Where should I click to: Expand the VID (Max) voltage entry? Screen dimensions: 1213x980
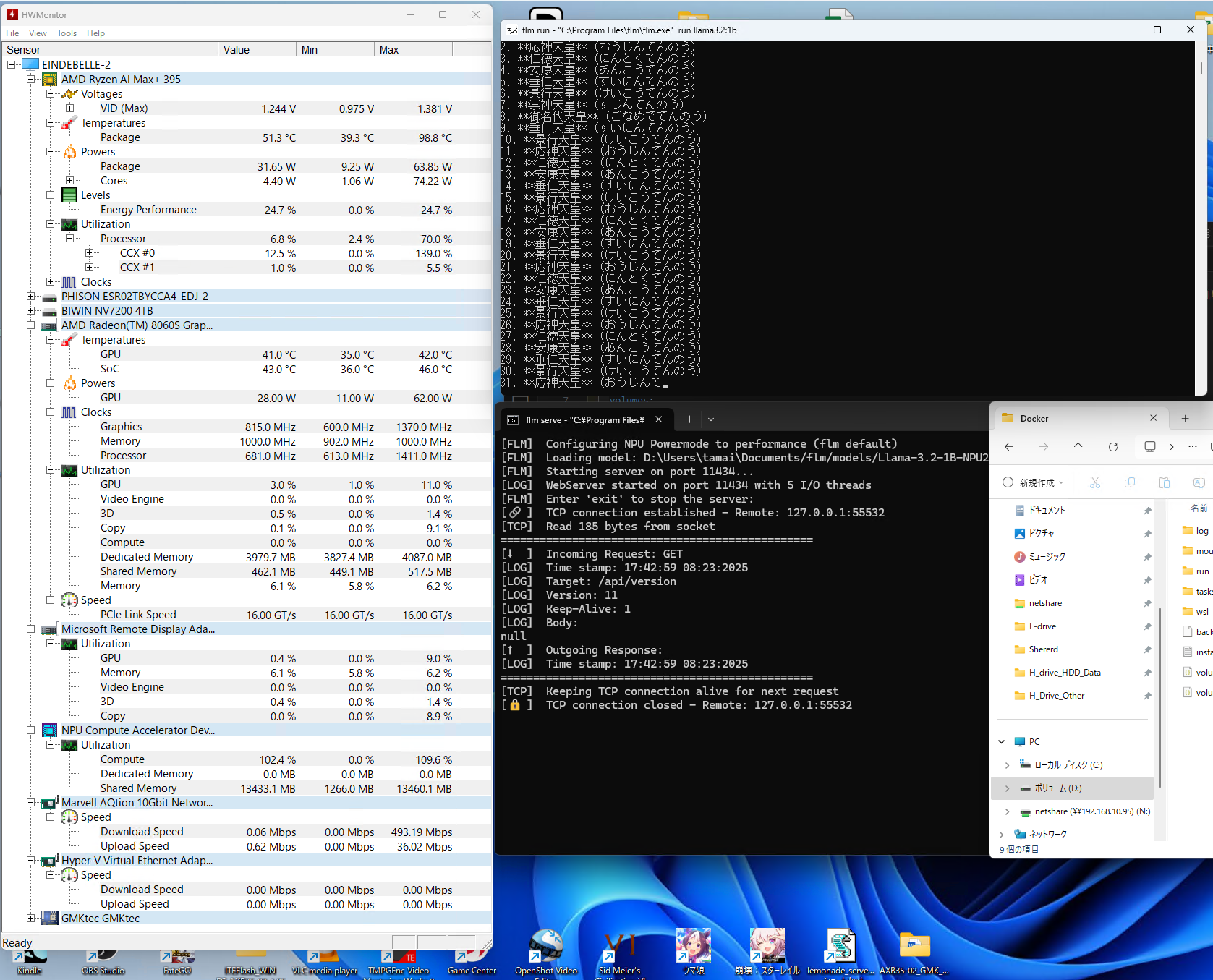click(69, 108)
